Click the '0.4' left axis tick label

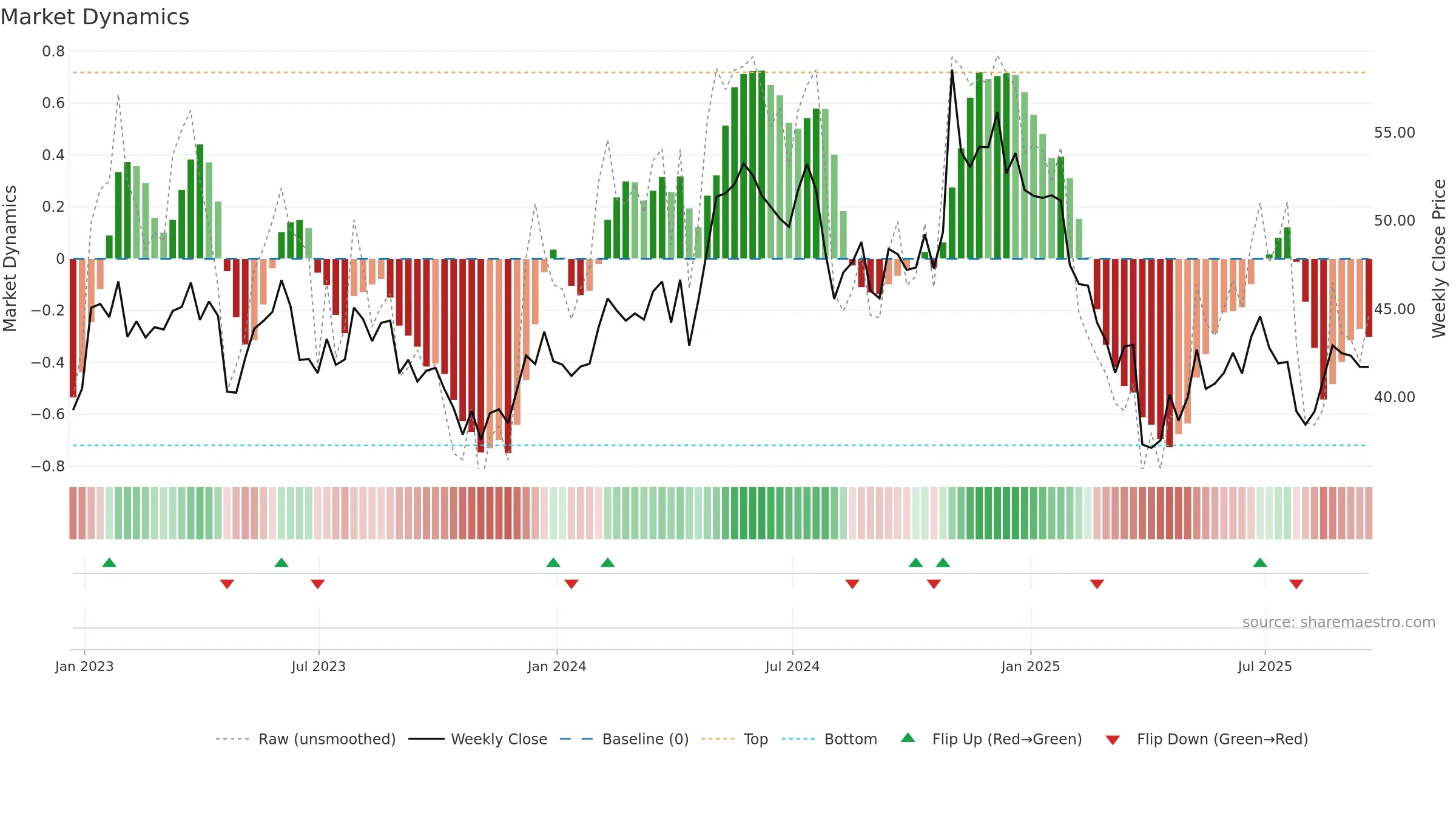pyautogui.click(x=53, y=155)
